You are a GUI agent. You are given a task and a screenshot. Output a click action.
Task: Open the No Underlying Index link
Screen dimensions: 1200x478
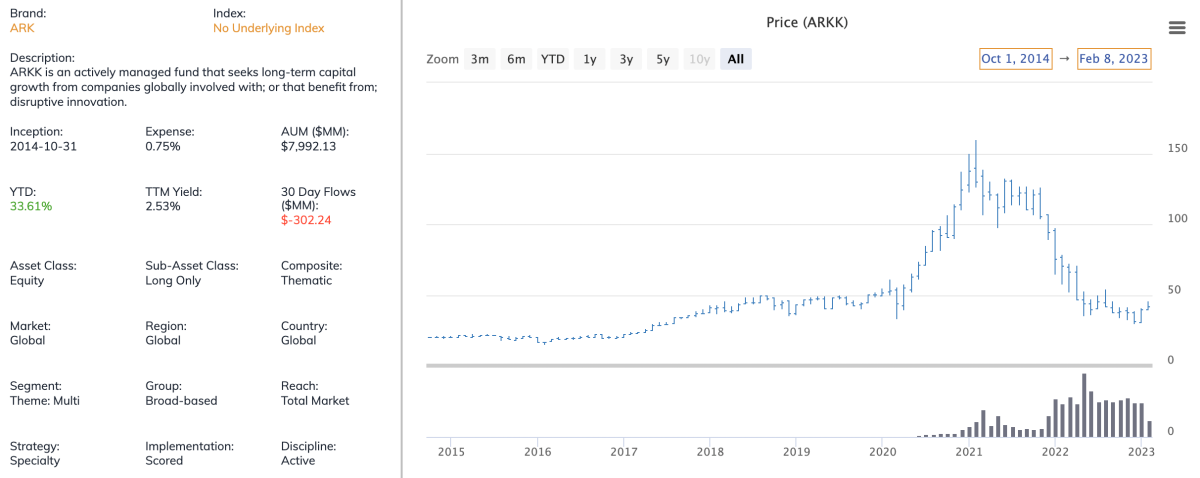[269, 28]
